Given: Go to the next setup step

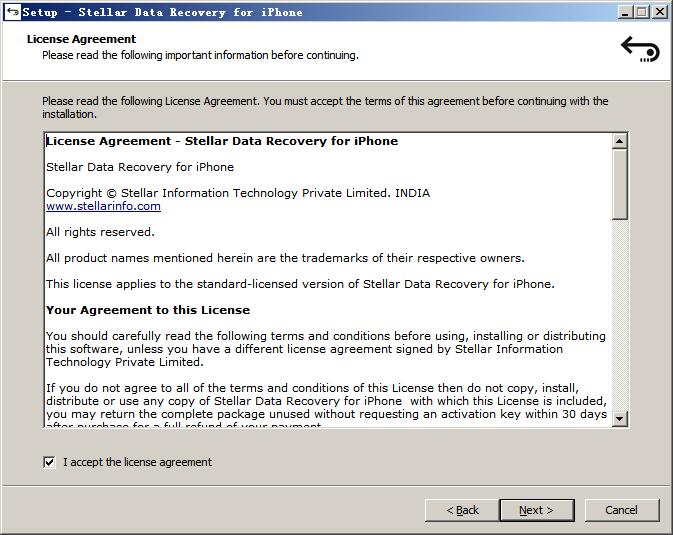Looking at the screenshot, I should 537,510.
